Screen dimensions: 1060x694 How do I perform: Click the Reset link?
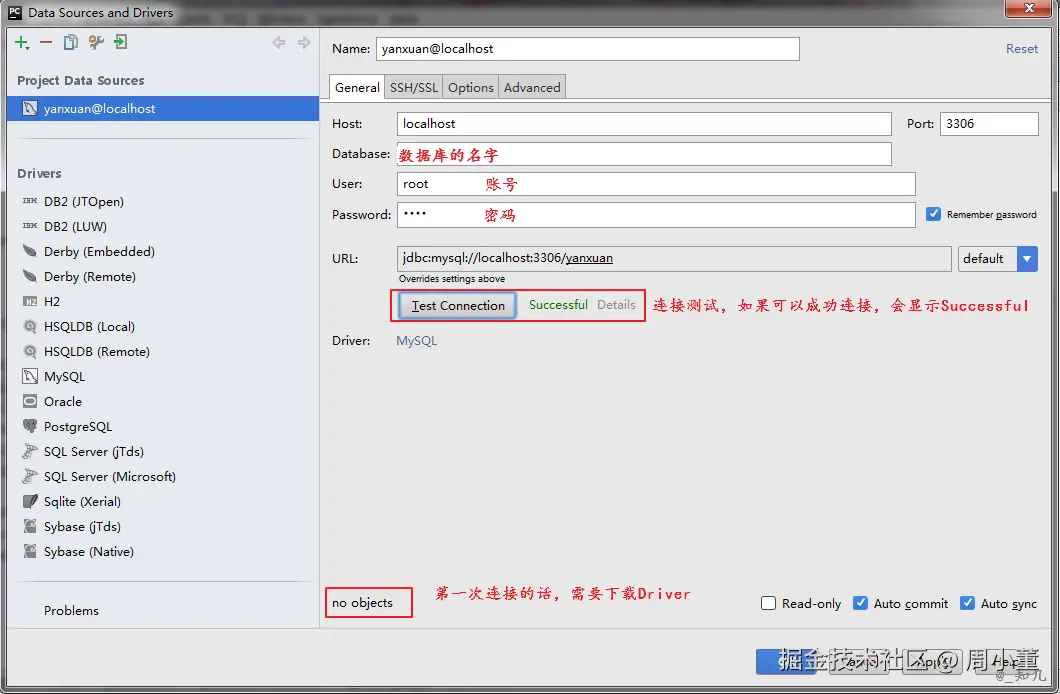(1021, 49)
